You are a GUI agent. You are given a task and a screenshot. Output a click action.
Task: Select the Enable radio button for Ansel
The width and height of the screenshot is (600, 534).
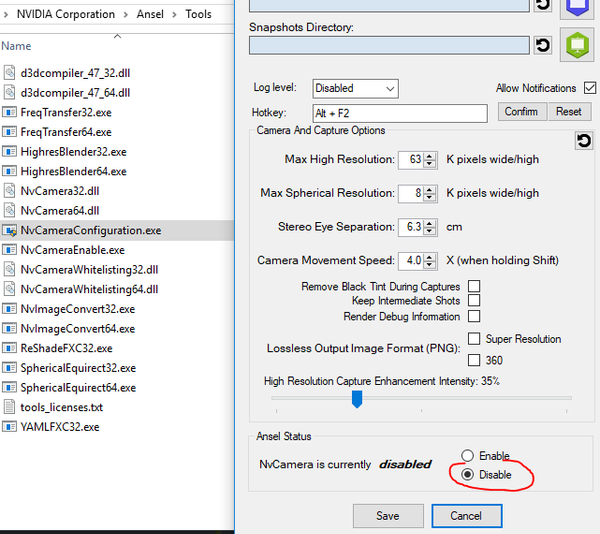467,456
